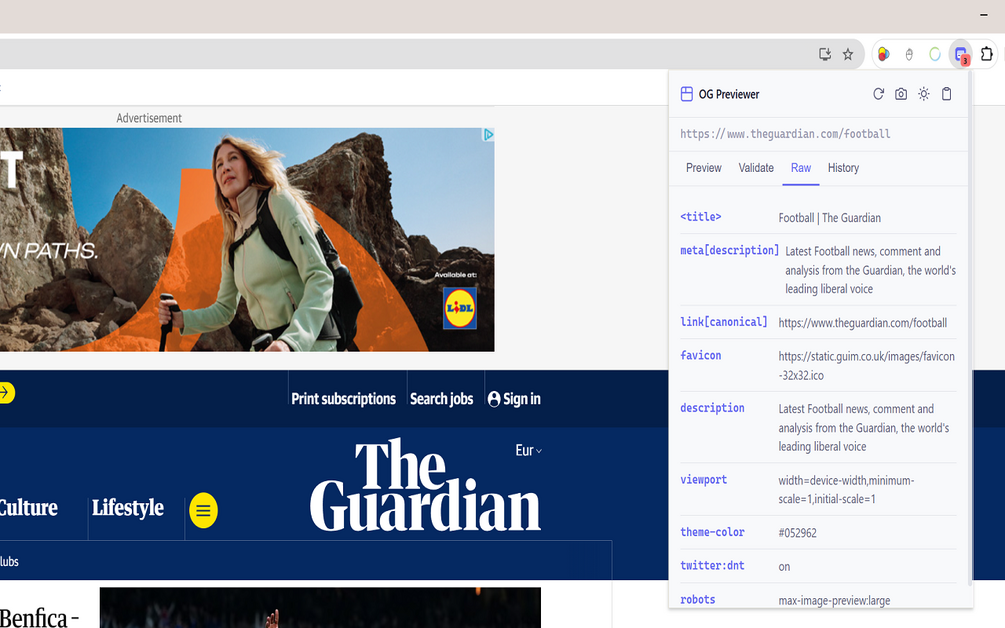Click the theme-color key label
This screenshot has width=1005, height=628.
click(712, 532)
